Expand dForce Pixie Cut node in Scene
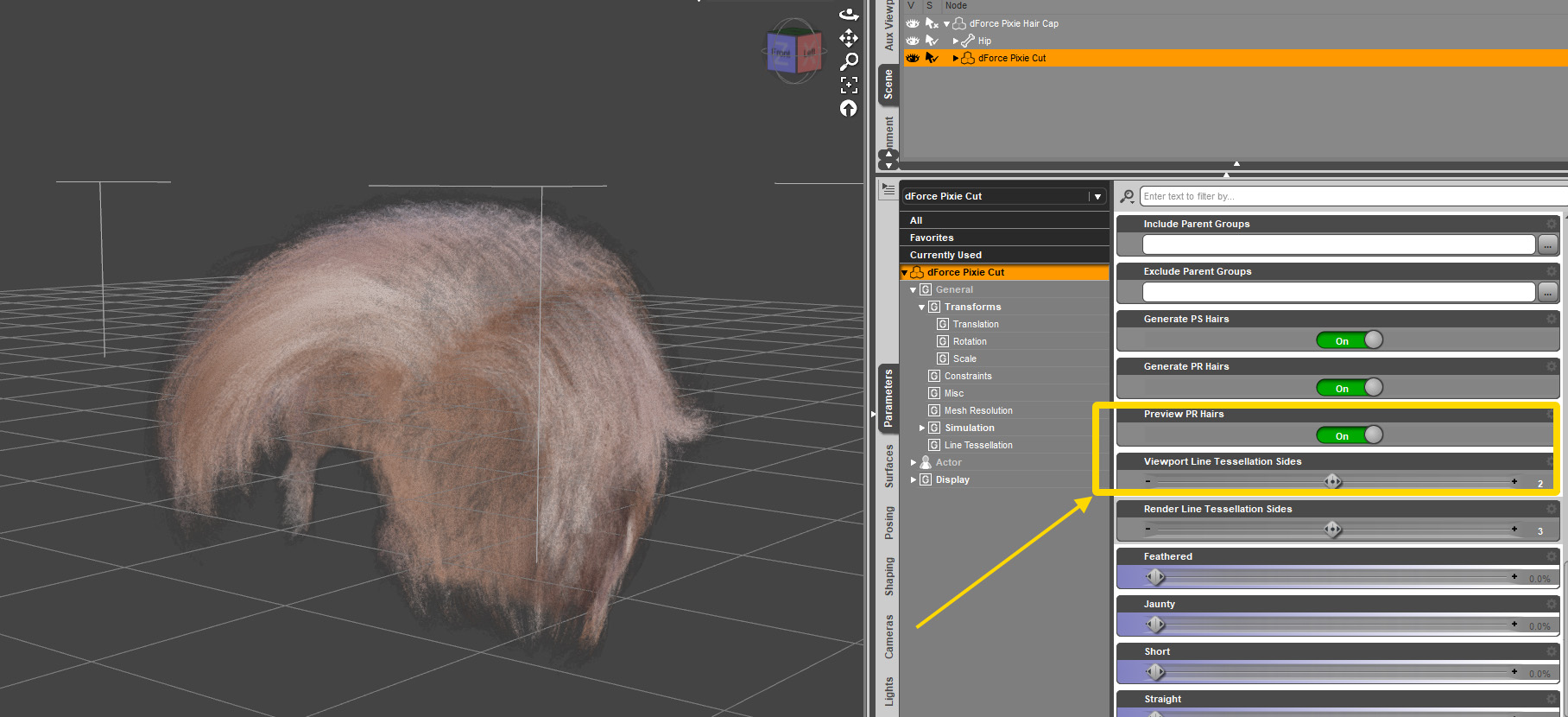1568x717 pixels. tap(956, 58)
